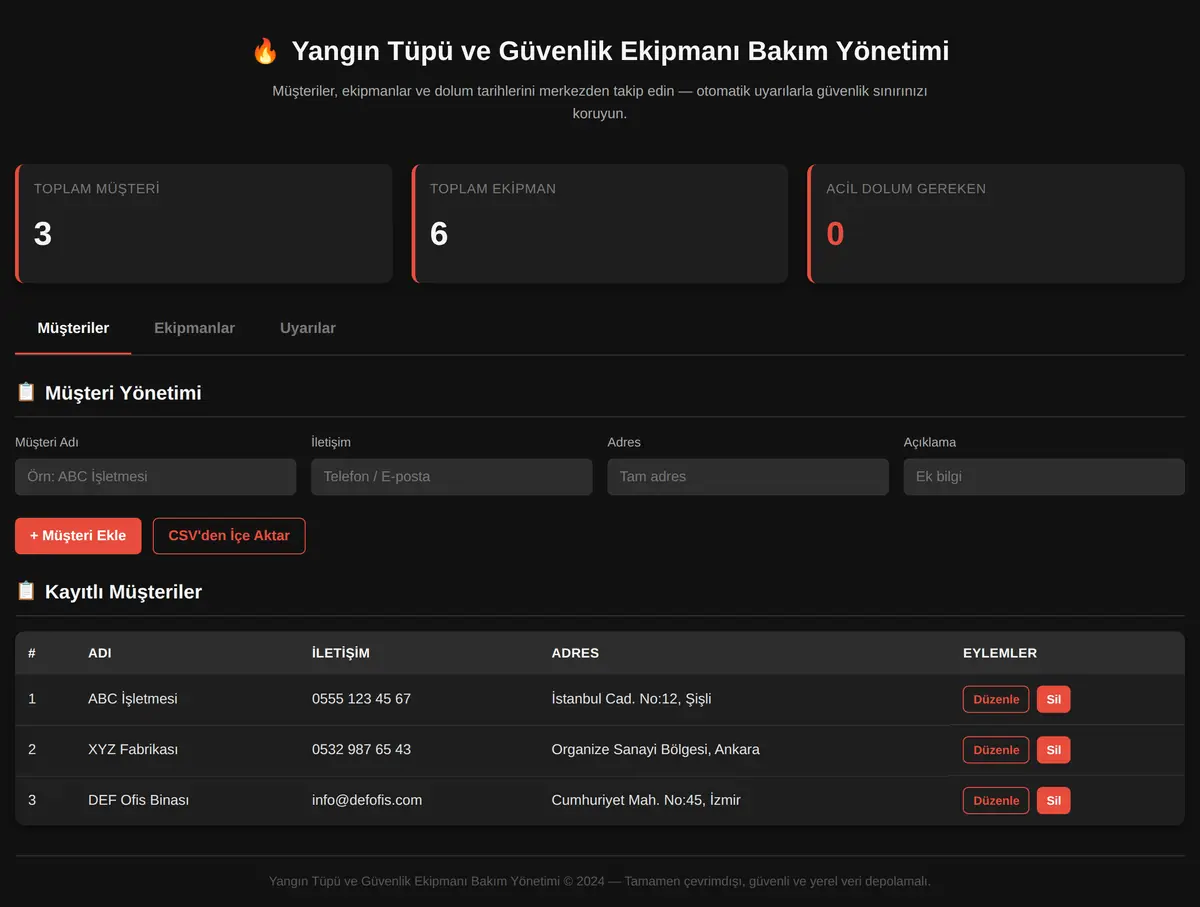Image resolution: width=1200 pixels, height=907 pixels.
Task: Click the info@defofis.com contact cell
Action: [367, 800]
